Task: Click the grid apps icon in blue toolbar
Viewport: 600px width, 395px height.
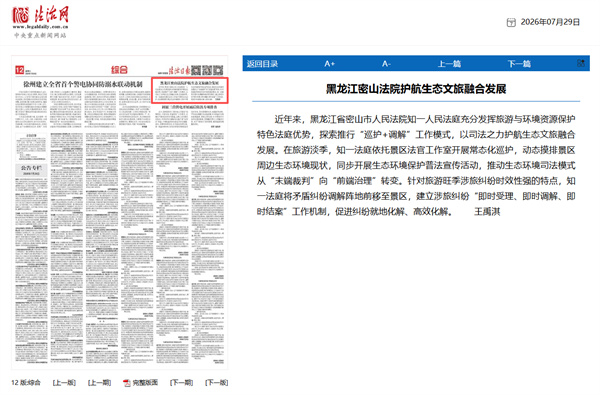Action: point(580,63)
